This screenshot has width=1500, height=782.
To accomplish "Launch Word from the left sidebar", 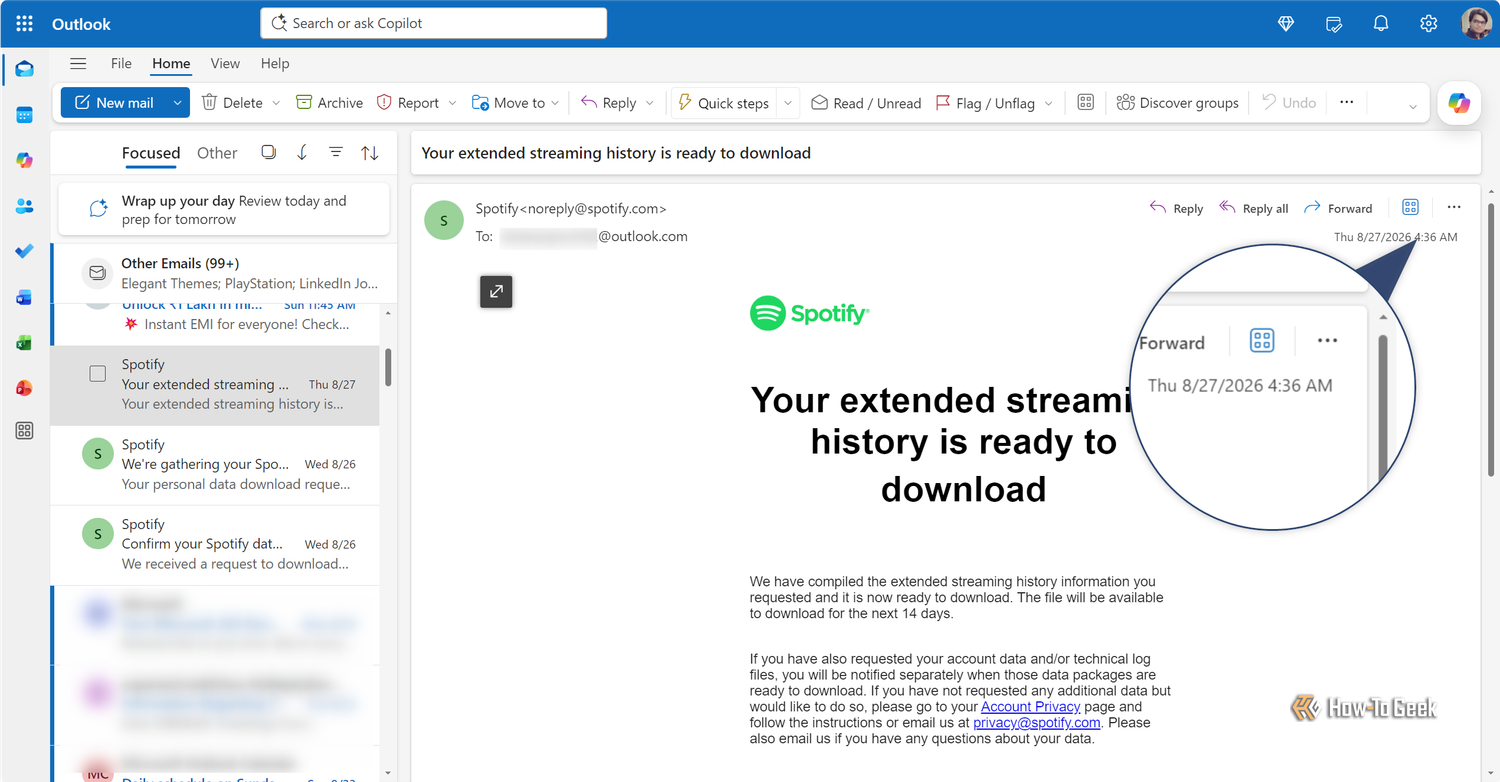I will click(25, 297).
